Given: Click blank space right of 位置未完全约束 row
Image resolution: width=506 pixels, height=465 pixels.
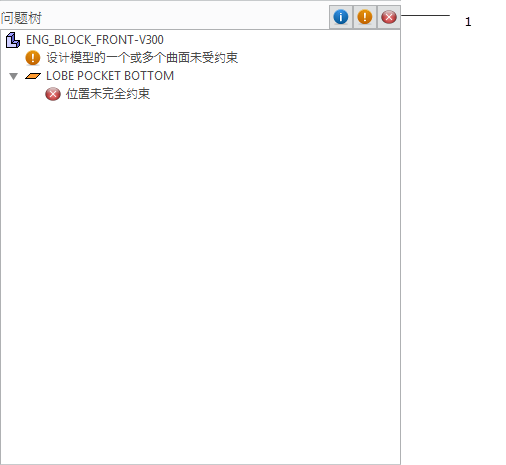Looking at the screenshot, I should pos(275,94).
